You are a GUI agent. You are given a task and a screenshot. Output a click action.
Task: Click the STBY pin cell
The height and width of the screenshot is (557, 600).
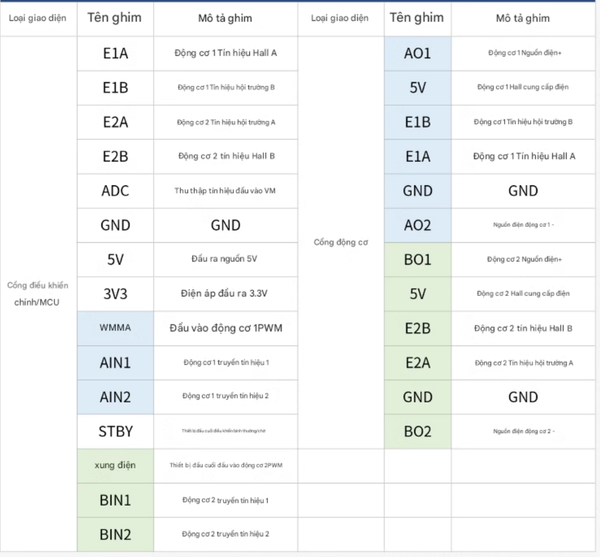[x=115, y=431]
